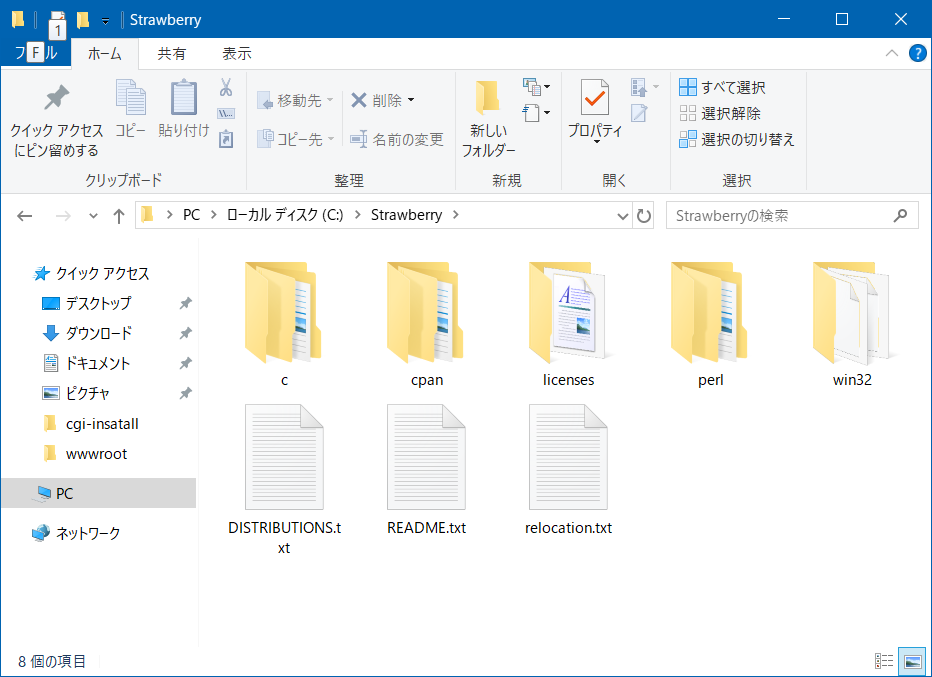Click PC in the address breadcrumb
This screenshot has height=677, width=932.
pyautogui.click(x=191, y=215)
